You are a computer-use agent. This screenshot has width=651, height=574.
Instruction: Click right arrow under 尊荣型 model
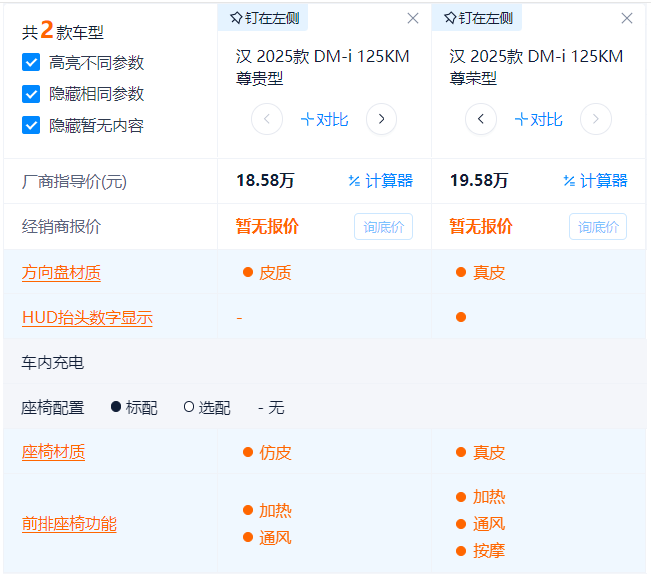596,120
